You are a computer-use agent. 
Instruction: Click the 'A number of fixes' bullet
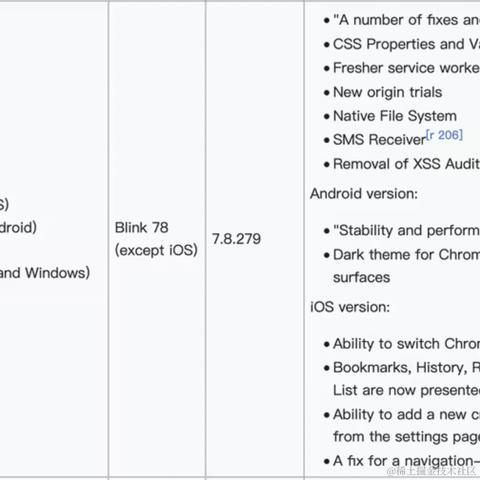pos(407,20)
